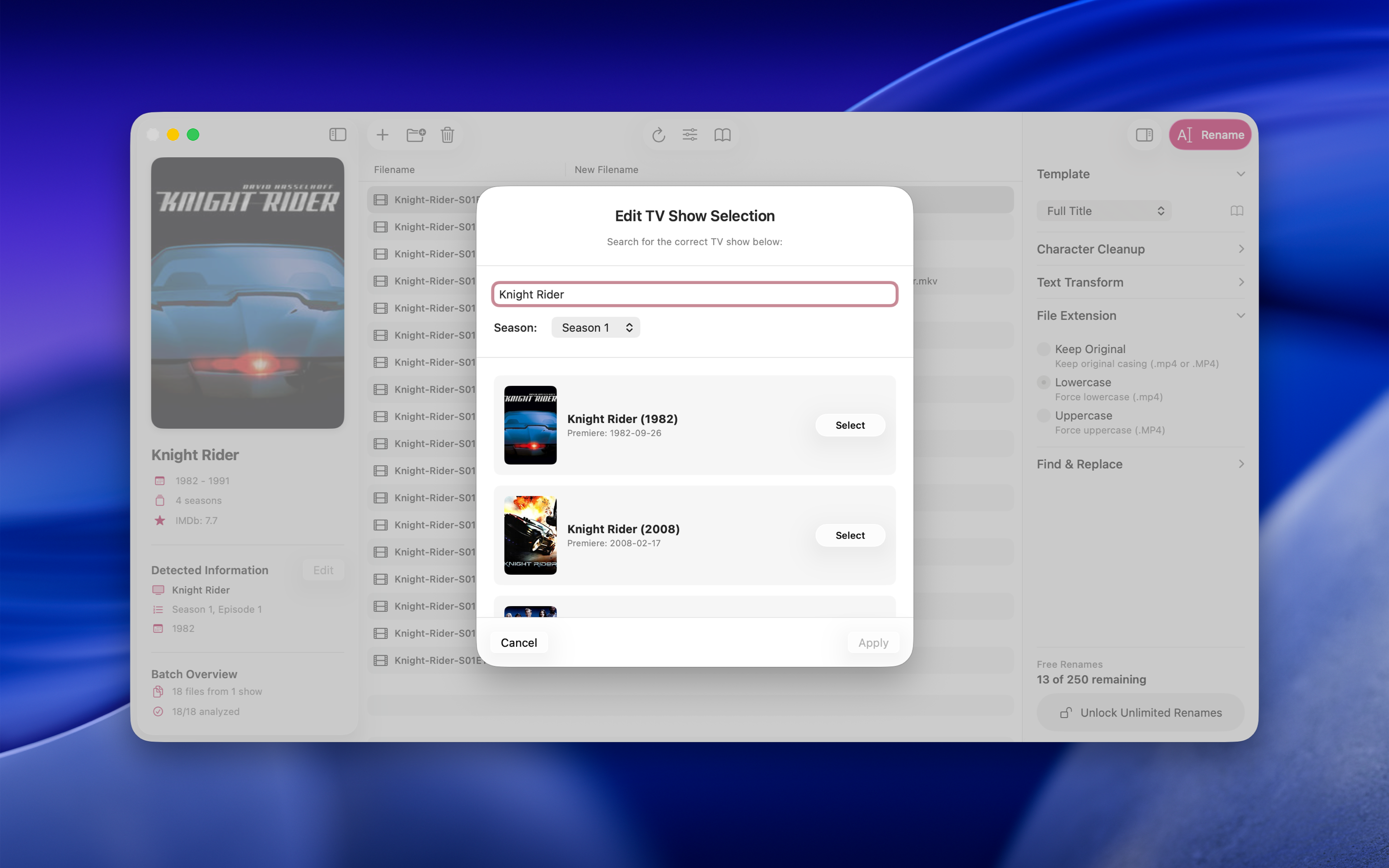Viewport: 1389px width, 868px height.
Task: Choose Uppercase file extension option
Action: [1044, 416]
